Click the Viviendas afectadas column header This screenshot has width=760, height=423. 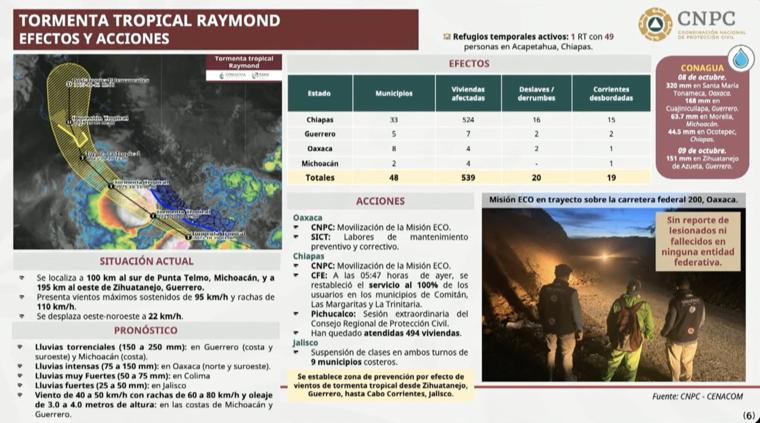pyautogui.click(x=468, y=93)
